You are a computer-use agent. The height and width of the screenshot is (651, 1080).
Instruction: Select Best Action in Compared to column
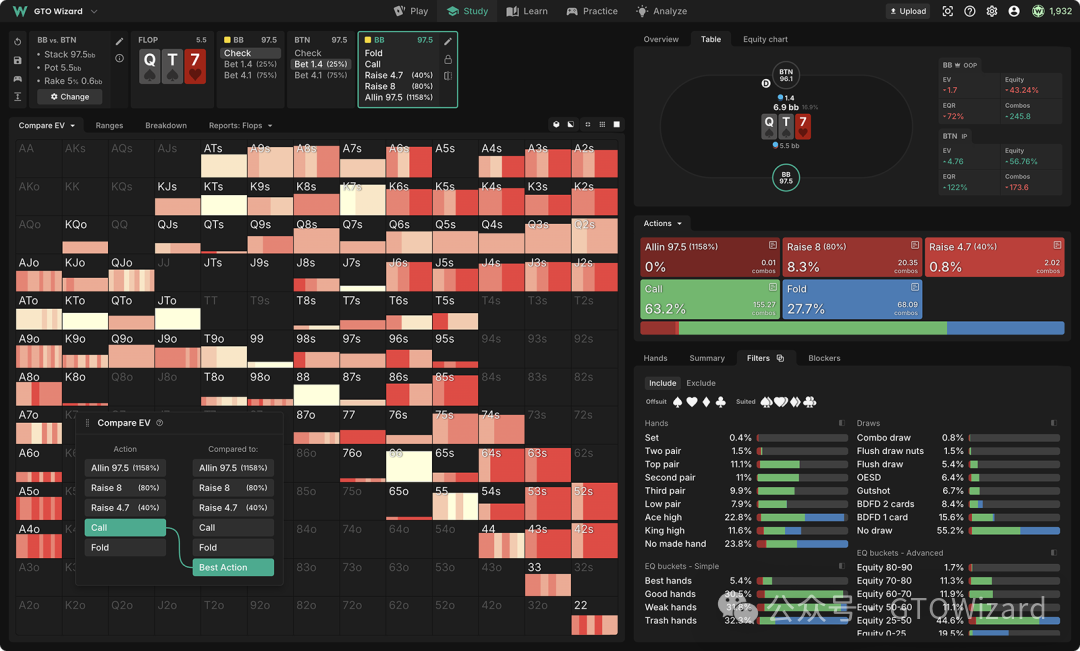234,567
